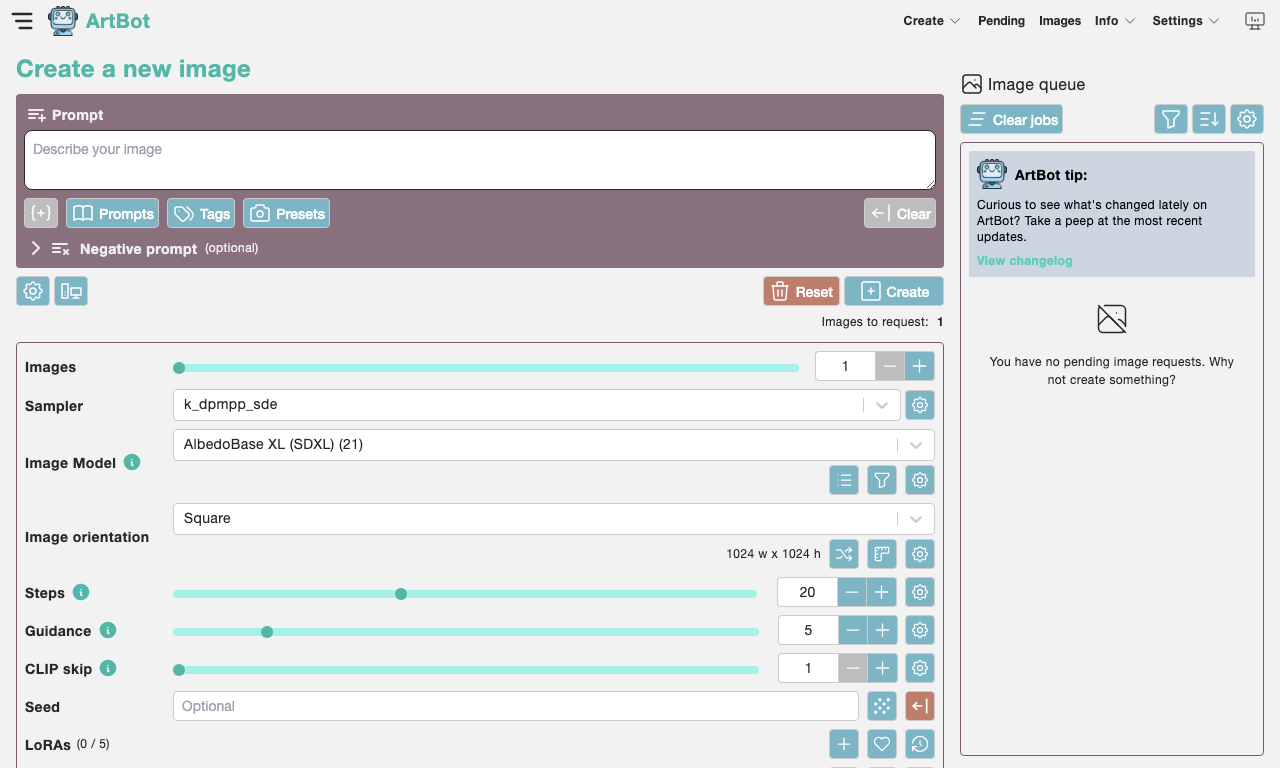Increase Steps with the plus button
The width and height of the screenshot is (1280, 768).
[x=882, y=592]
